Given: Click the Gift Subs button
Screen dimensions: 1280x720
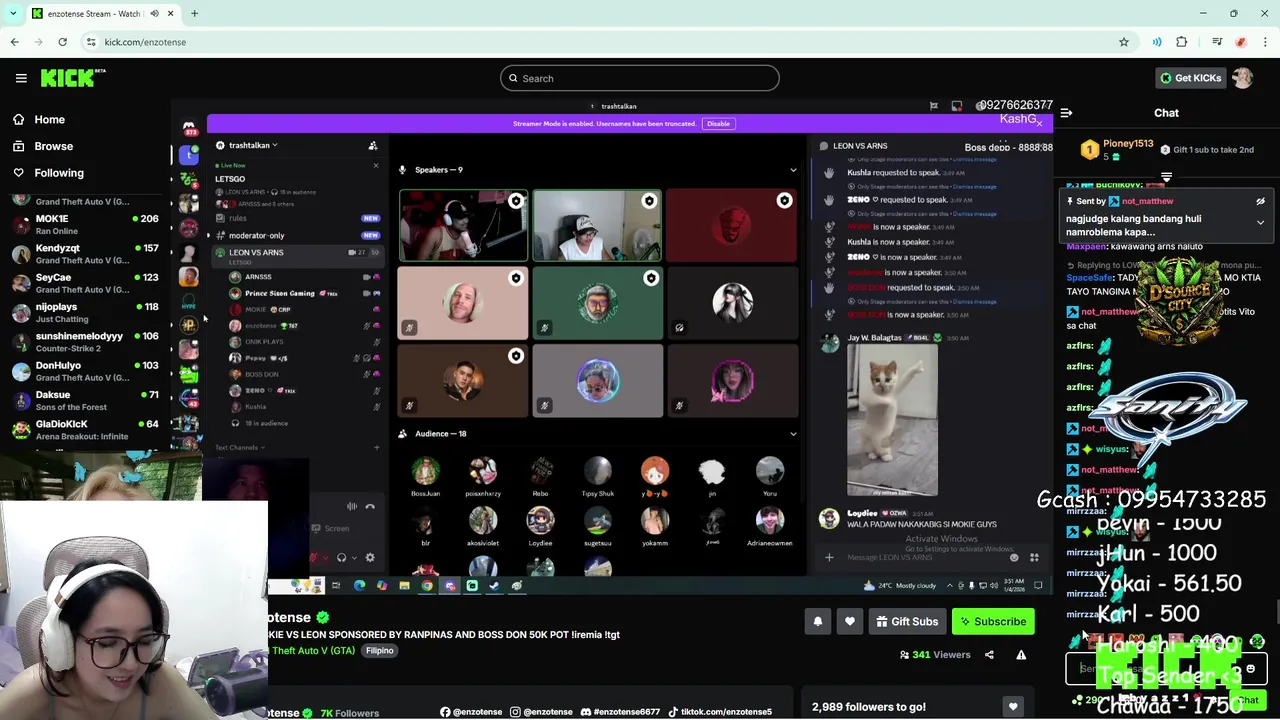Looking at the screenshot, I should point(907,622).
